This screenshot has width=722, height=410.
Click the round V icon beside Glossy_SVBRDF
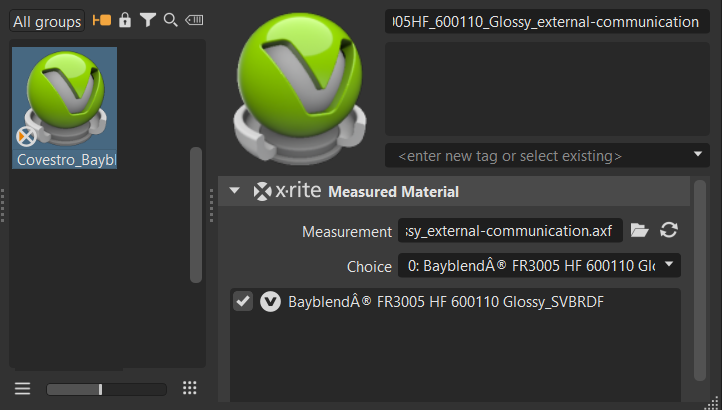(270, 302)
